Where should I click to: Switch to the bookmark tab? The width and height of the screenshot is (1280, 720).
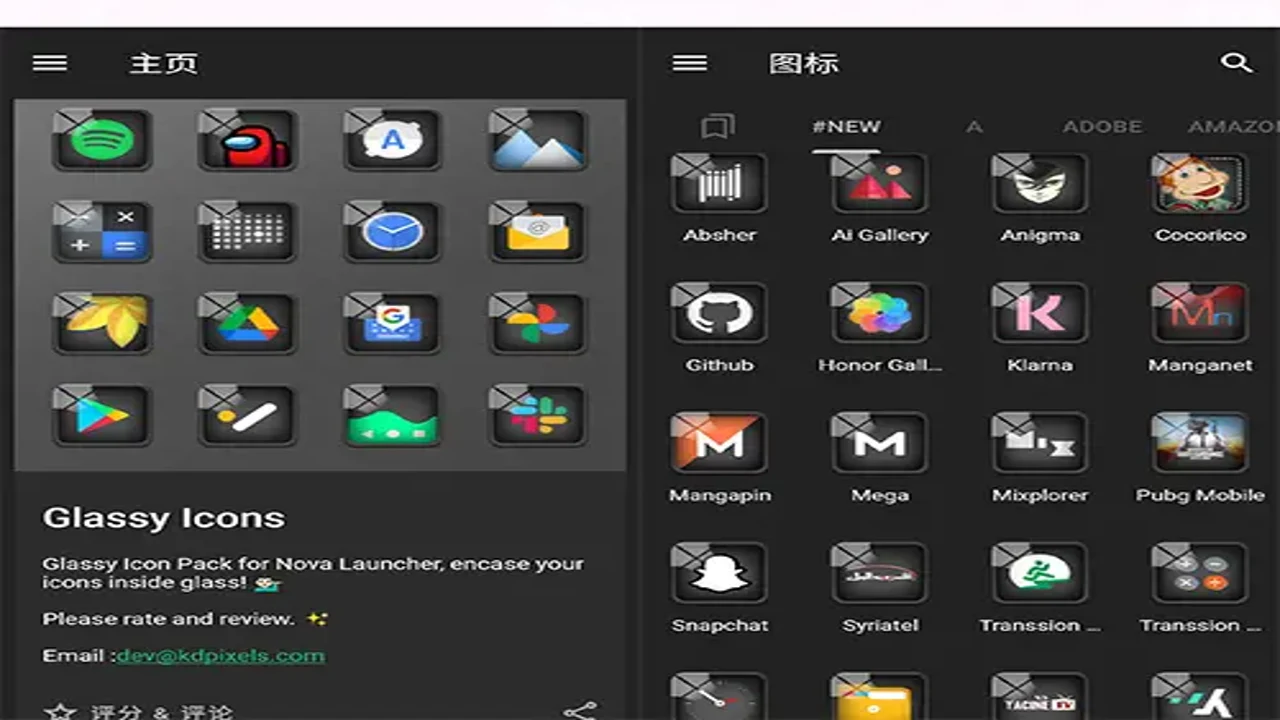click(x=717, y=127)
